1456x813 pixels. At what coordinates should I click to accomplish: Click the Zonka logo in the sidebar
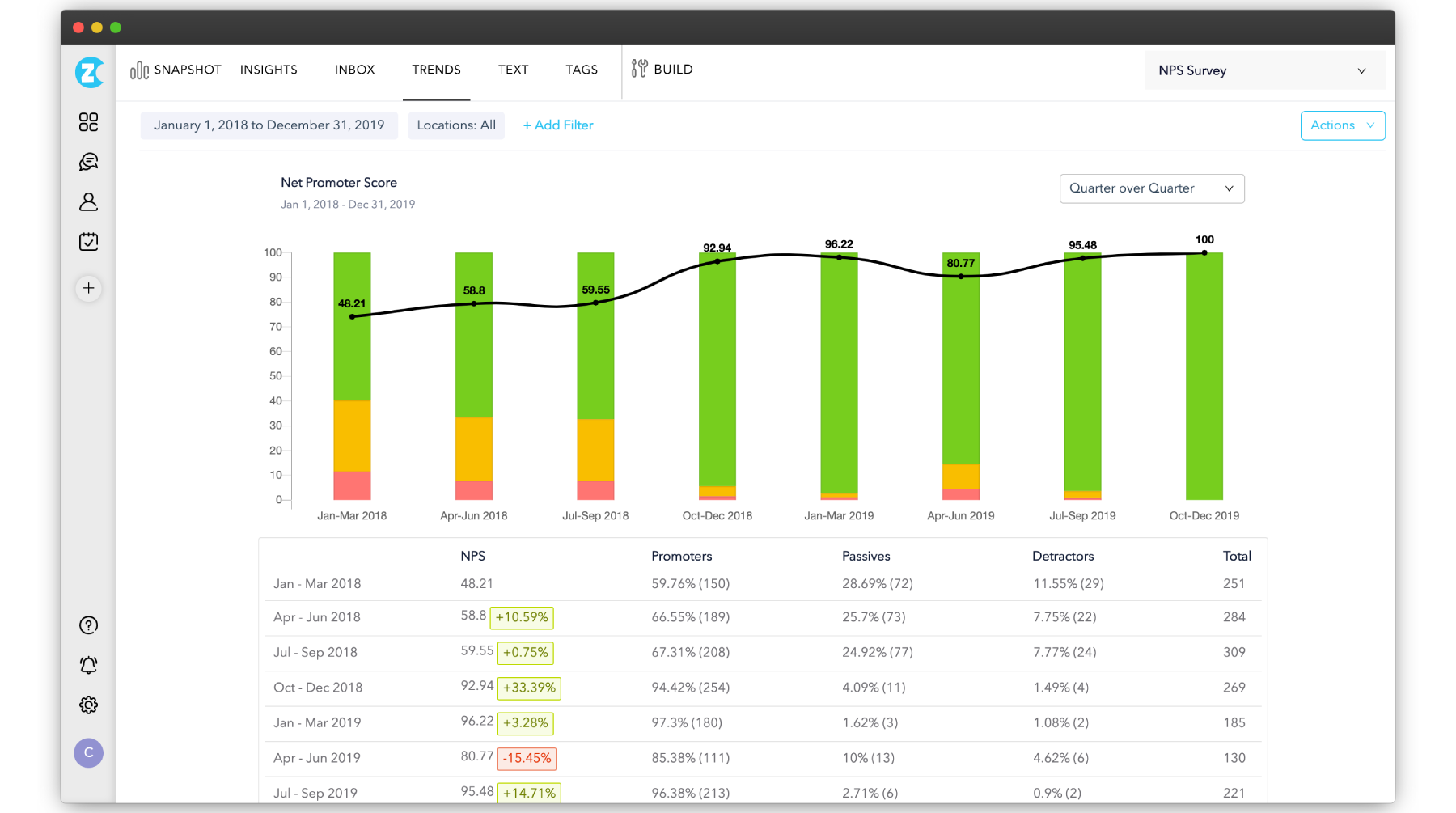[x=89, y=72]
